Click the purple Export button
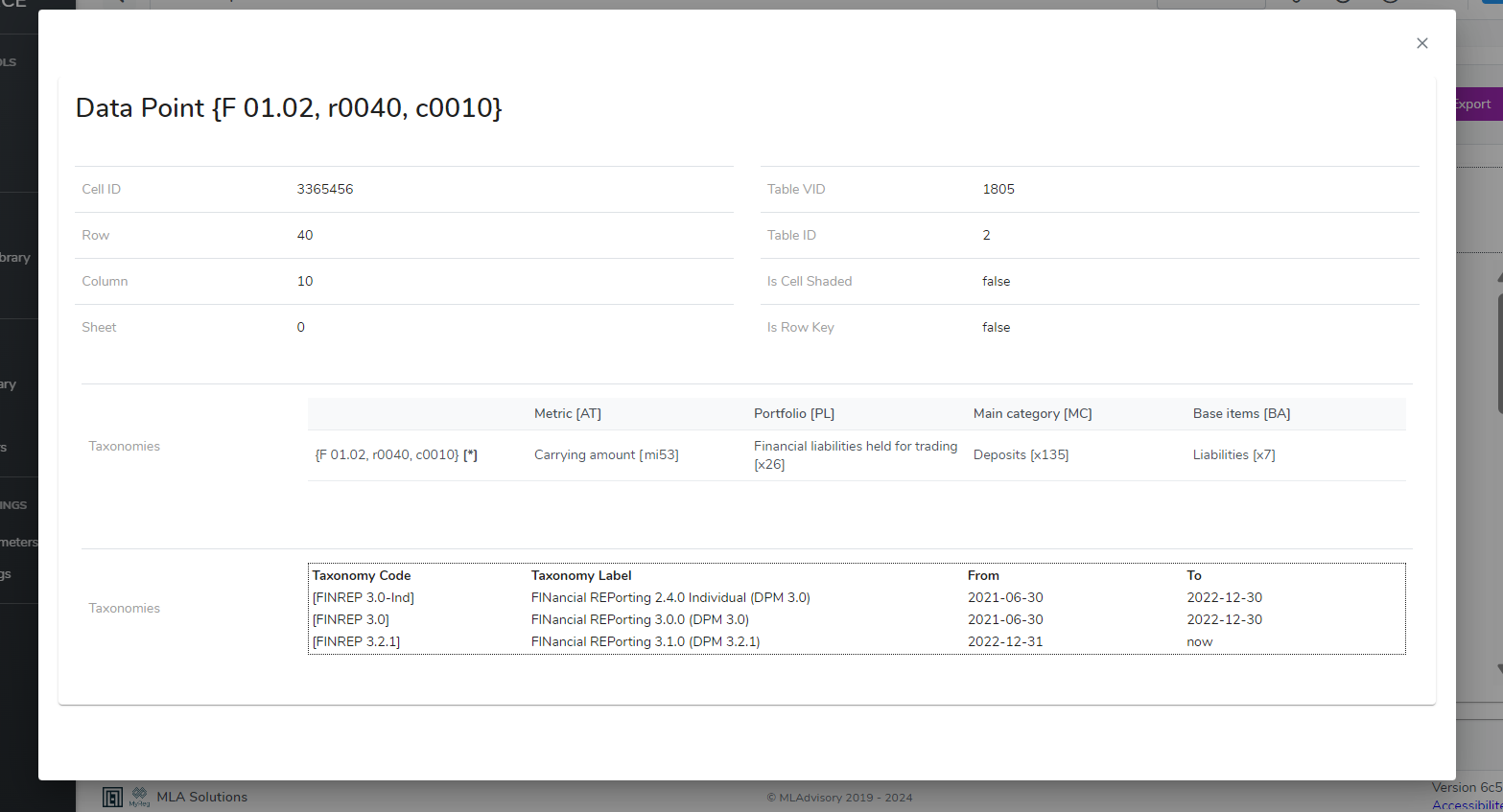Viewport: 1503px width, 812px height. pos(1478,104)
